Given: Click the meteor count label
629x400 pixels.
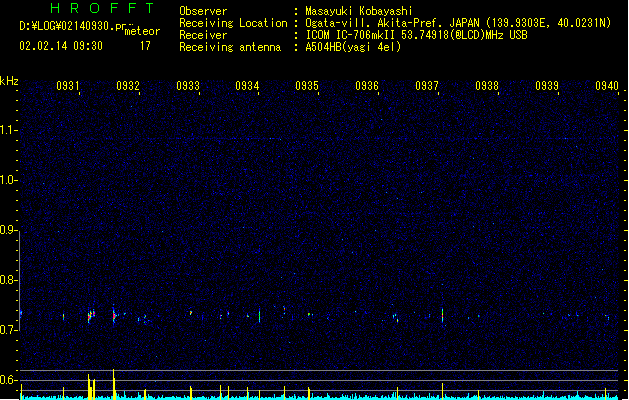Looking at the screenshot, I should click(142, 31).
